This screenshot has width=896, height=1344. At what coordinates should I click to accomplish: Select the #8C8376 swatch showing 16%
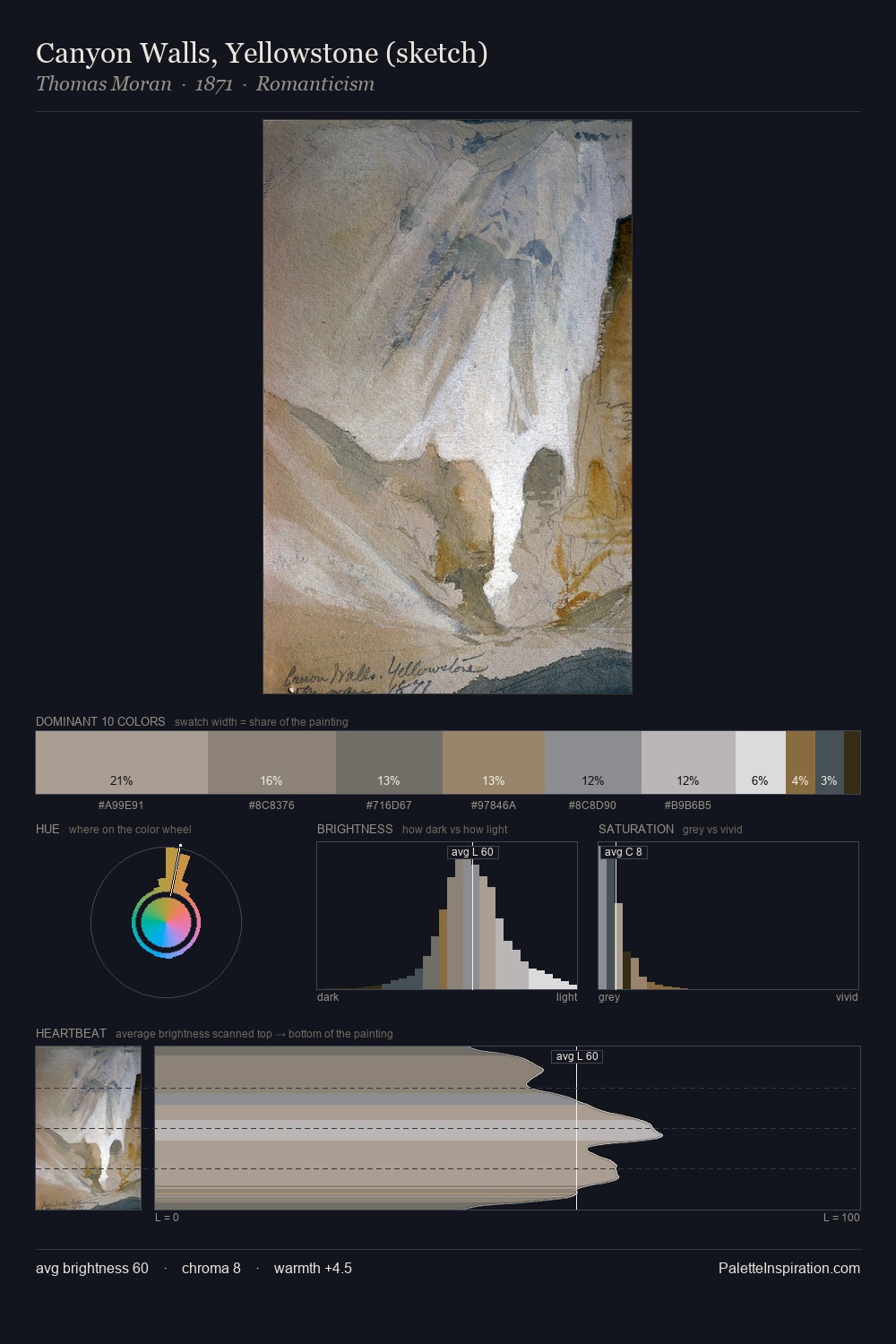point(271,762)
